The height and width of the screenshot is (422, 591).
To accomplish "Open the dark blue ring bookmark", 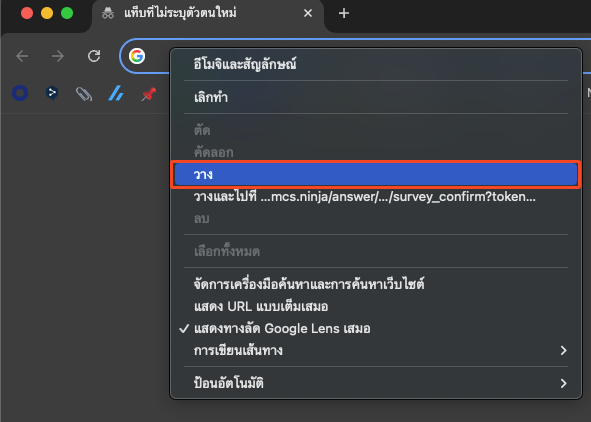I will point(20,93).
